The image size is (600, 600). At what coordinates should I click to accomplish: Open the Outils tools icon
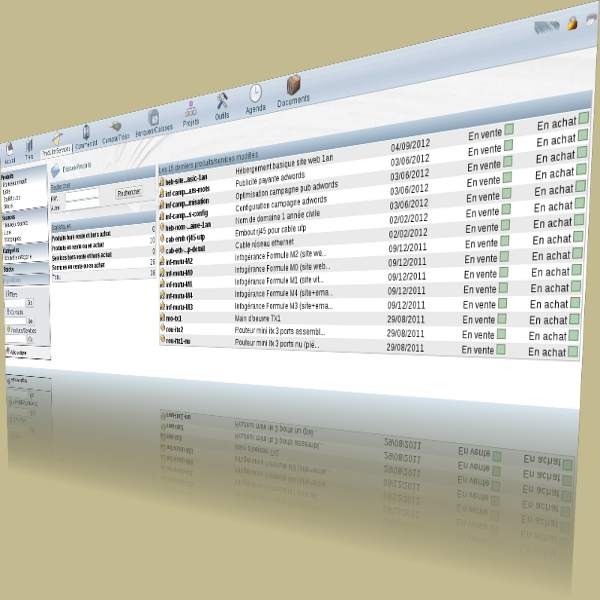(222, 101)
